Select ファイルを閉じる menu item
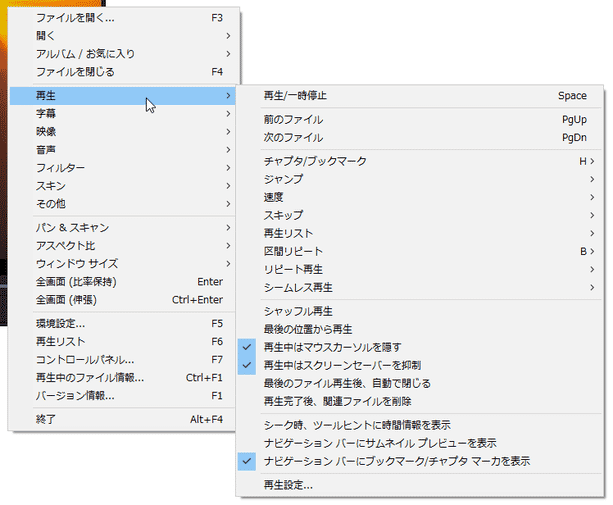Screen dimensions: 613x505 click(74, 72)
